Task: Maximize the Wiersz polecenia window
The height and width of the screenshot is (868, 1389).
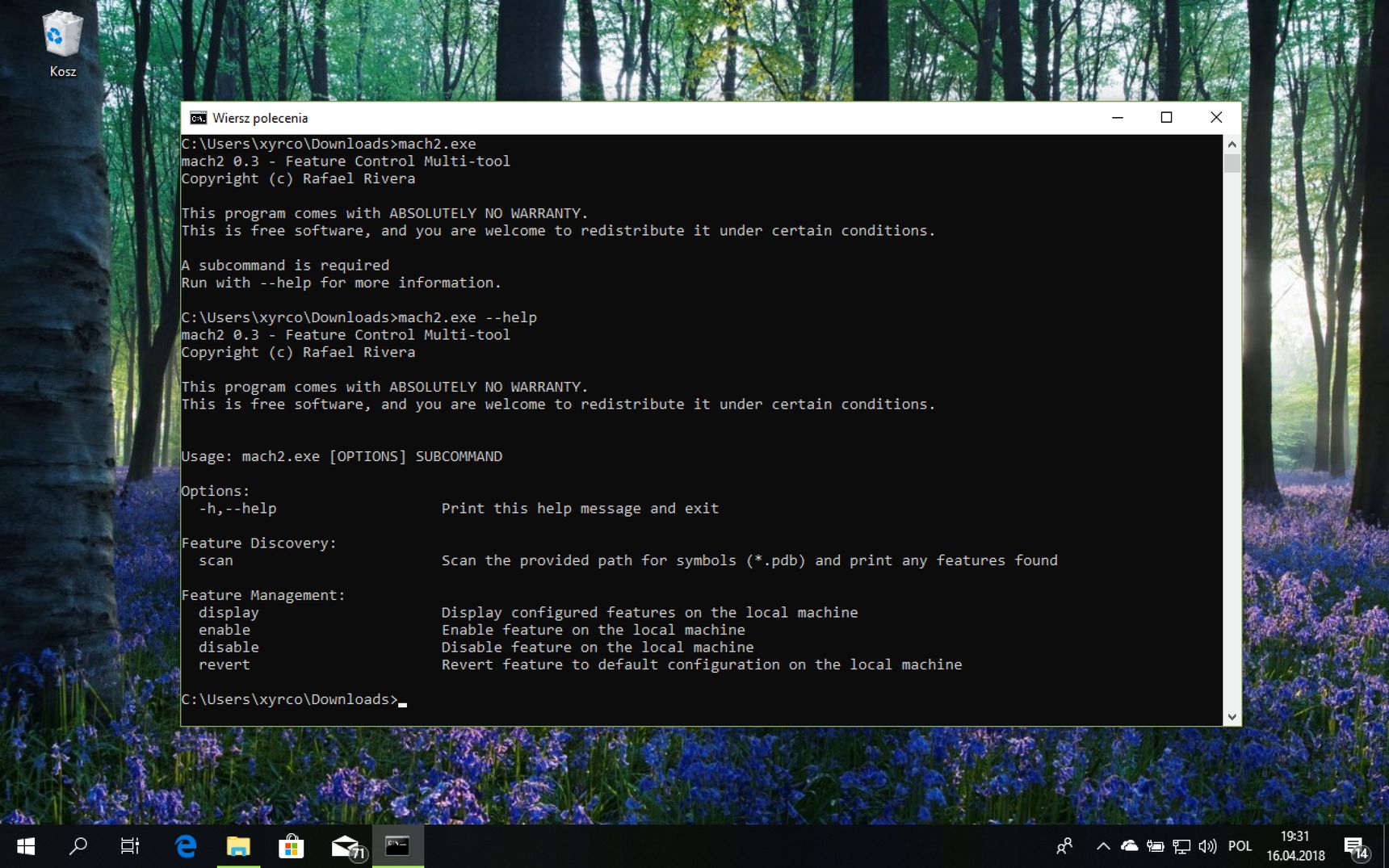Action: tap(1166, 118)
